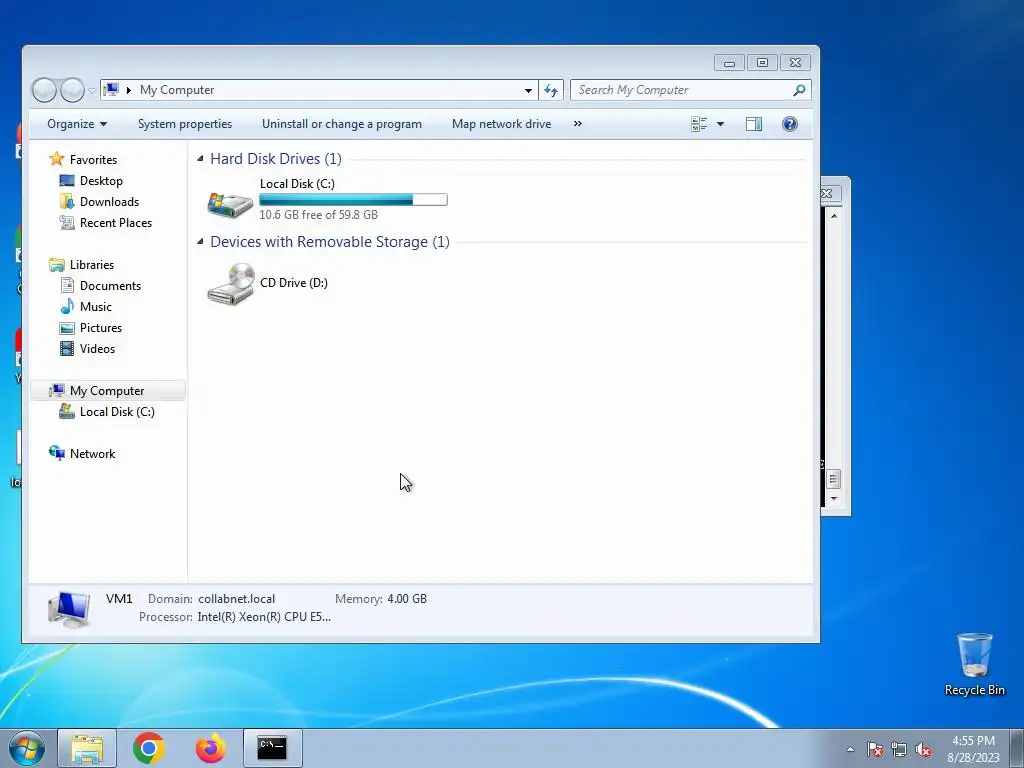Expand the address bar breadcrumb arrow

(x=129, y=90)
